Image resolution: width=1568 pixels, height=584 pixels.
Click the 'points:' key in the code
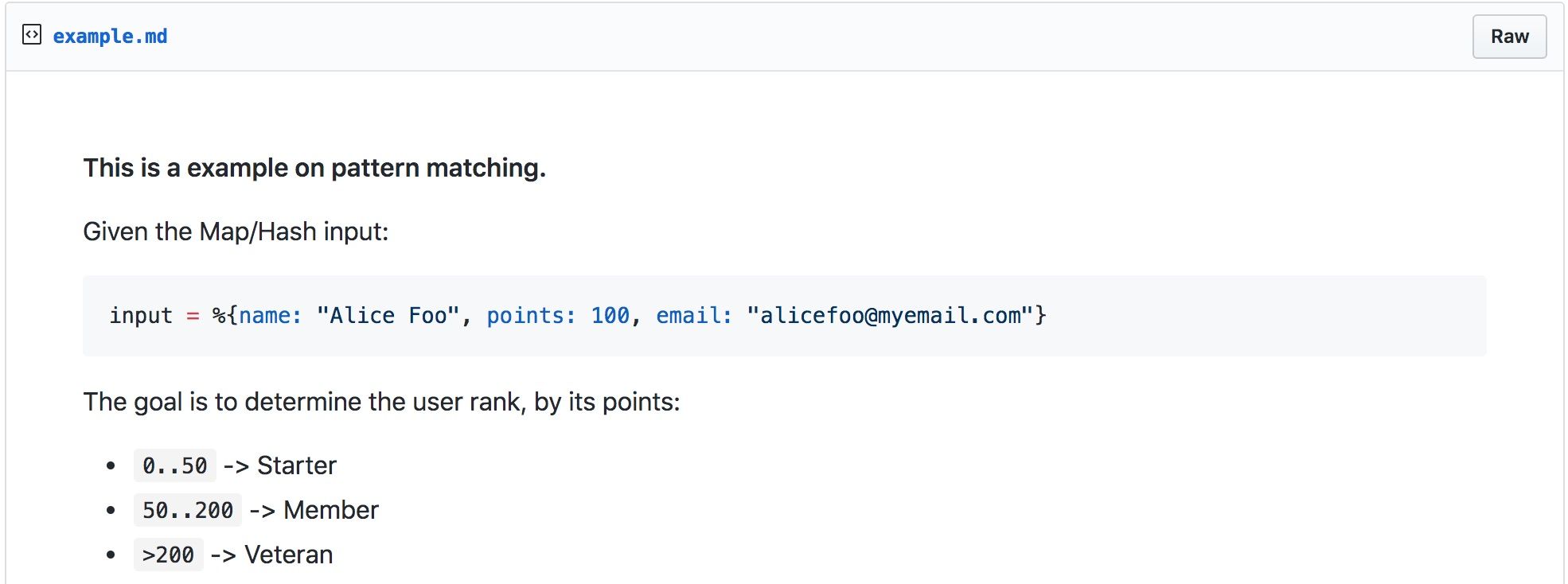tap(531, 316)
